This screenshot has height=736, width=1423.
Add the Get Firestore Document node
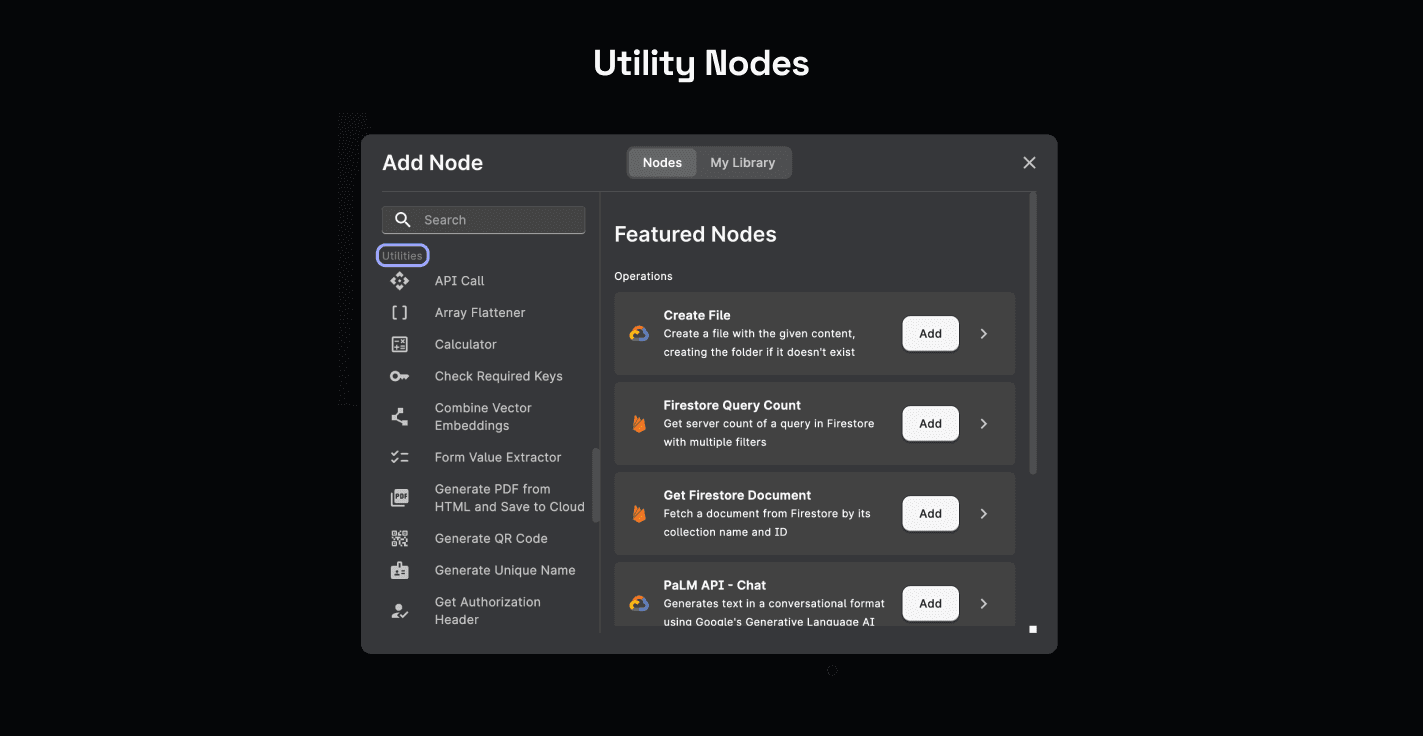coord(929,513)
